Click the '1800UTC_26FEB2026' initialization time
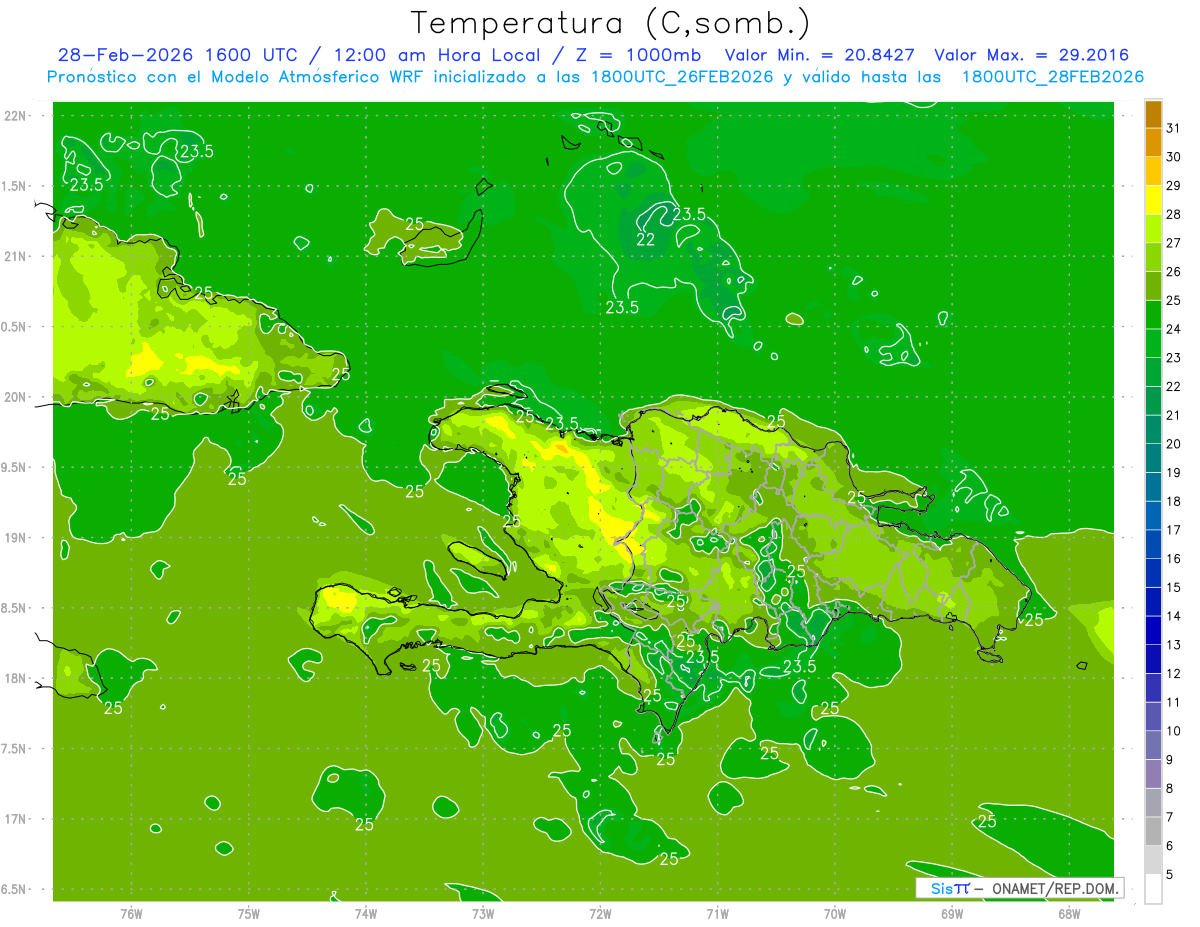 pos(681,77)
